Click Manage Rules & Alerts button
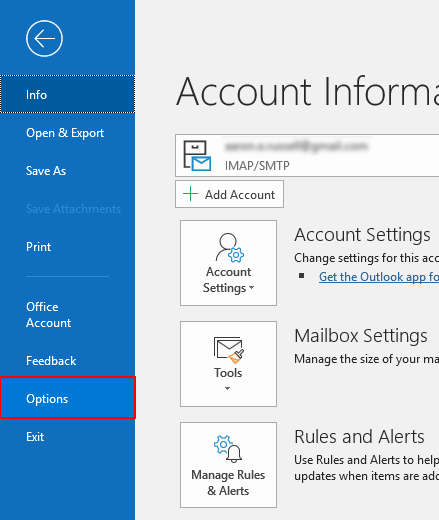The width and height of the screenshot is (439, 520). click(228, 465)
